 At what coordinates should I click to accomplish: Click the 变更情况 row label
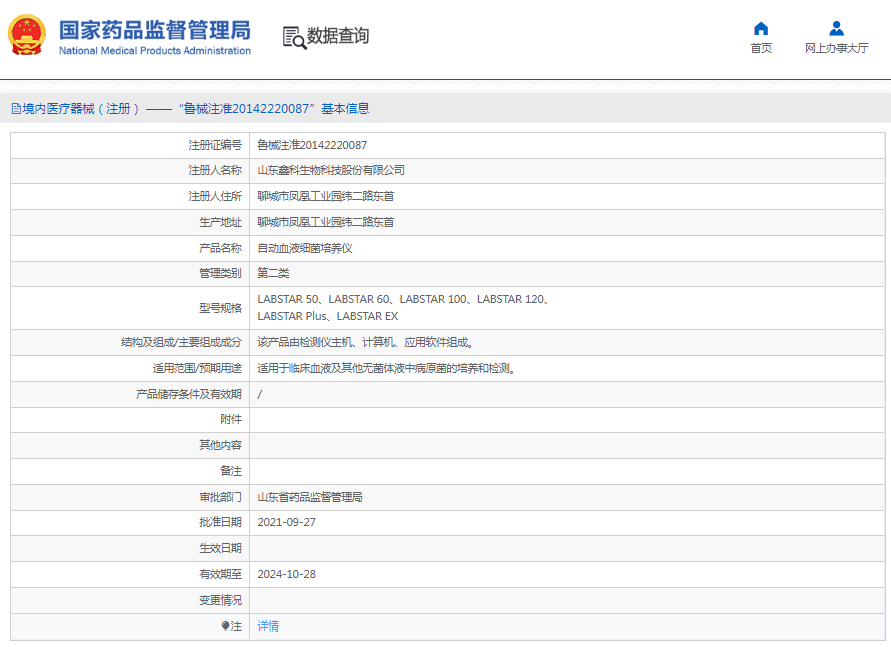pos(220,600)
